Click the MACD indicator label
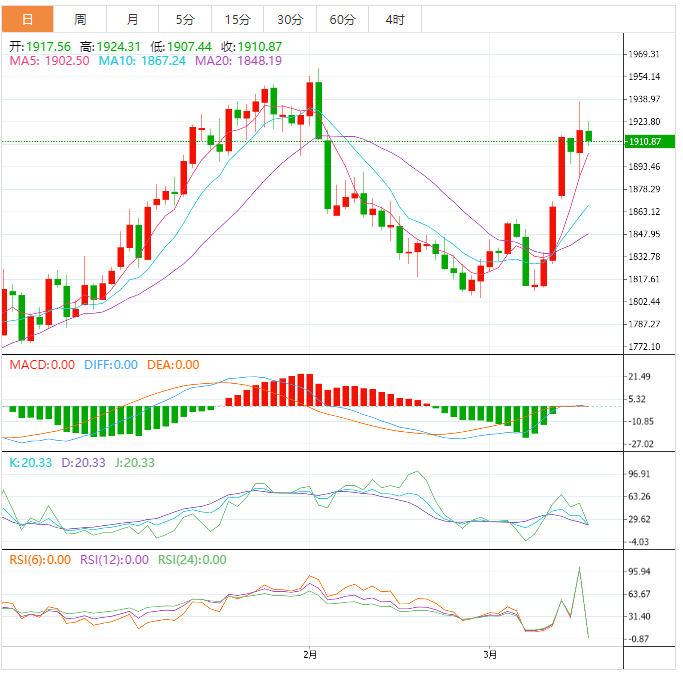Image resolution: width=683 pixels, height=676 pixels. [x=41, y=365]
